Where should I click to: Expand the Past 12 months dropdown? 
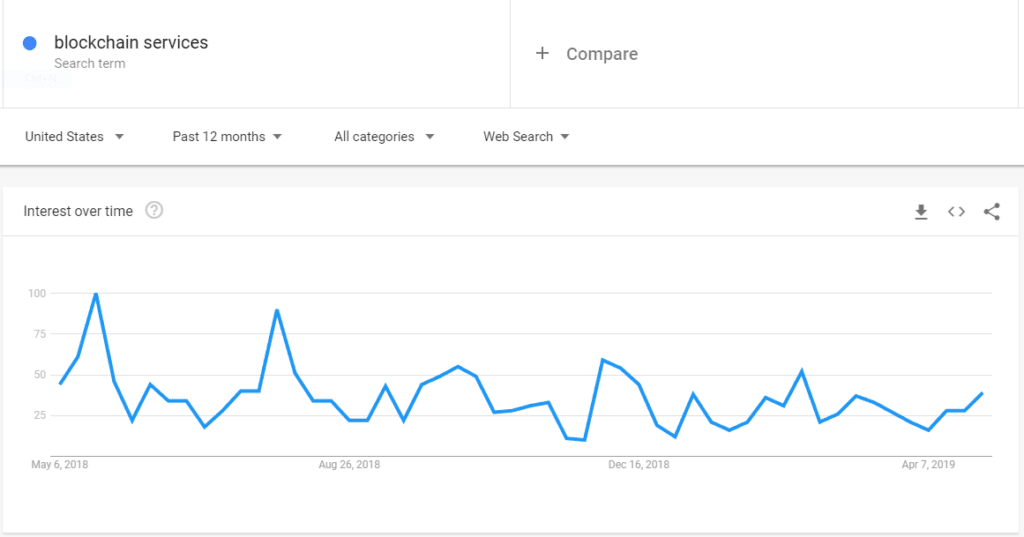click(227, 137)
